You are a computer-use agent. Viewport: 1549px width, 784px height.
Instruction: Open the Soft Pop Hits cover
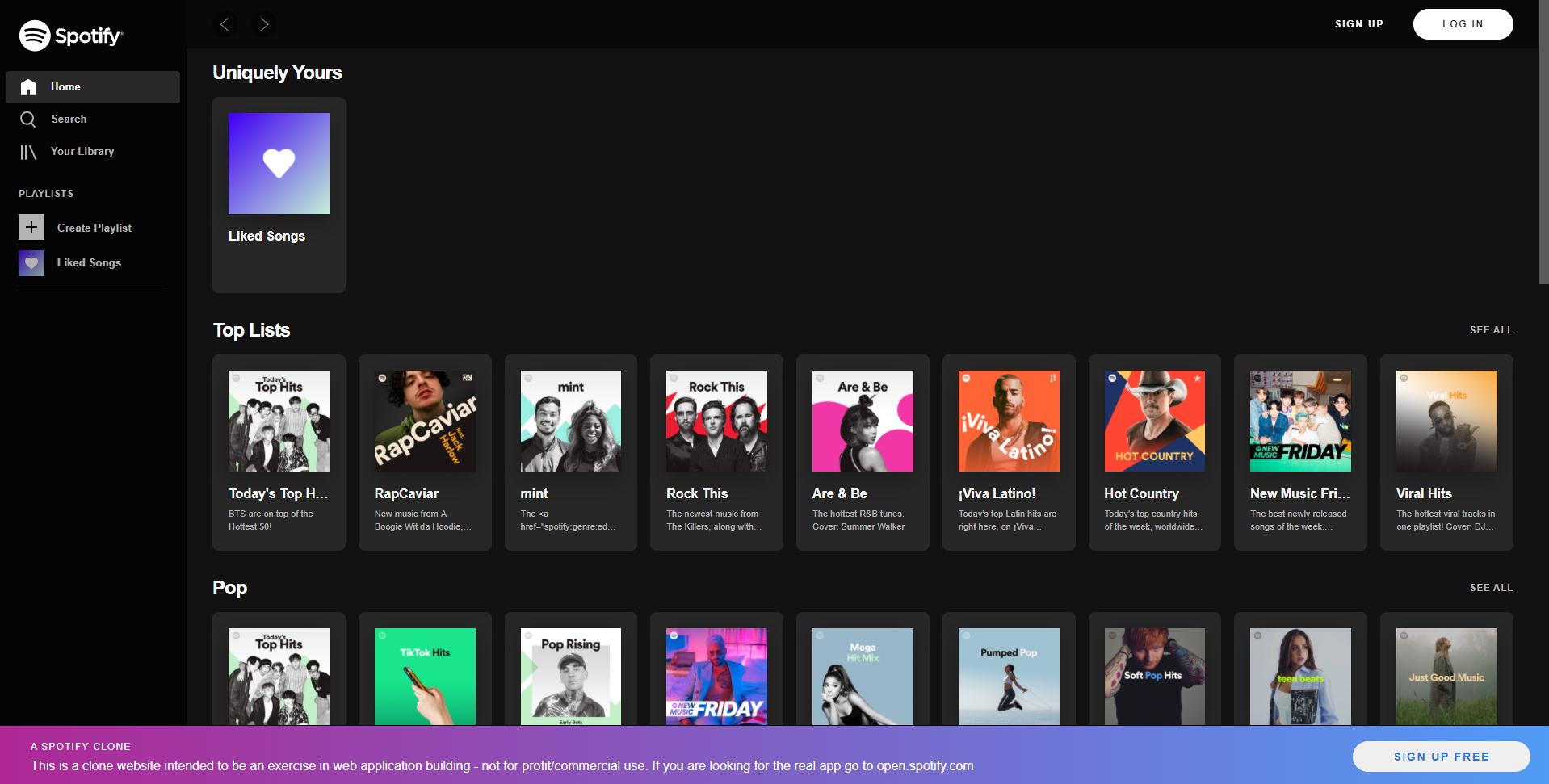[1155, 677]
